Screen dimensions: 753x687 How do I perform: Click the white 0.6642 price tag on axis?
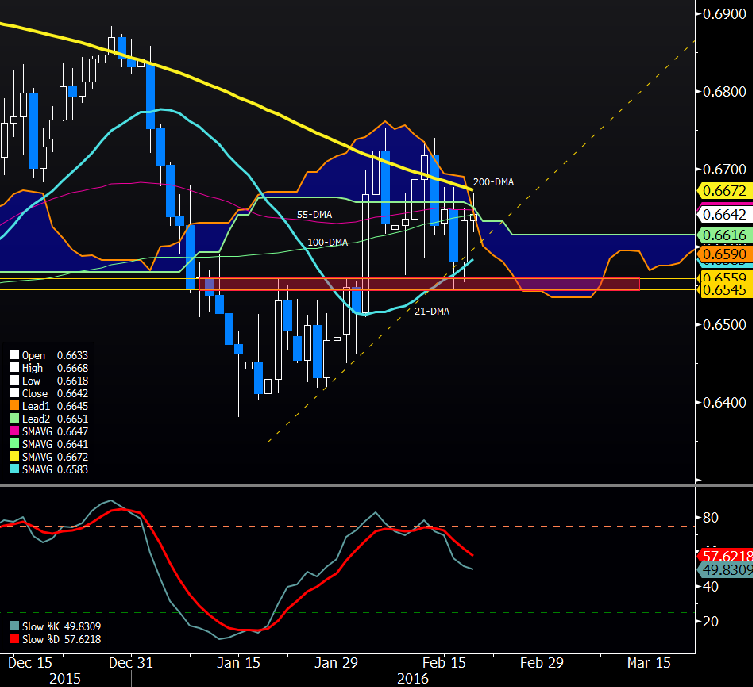tap(725, 215)
